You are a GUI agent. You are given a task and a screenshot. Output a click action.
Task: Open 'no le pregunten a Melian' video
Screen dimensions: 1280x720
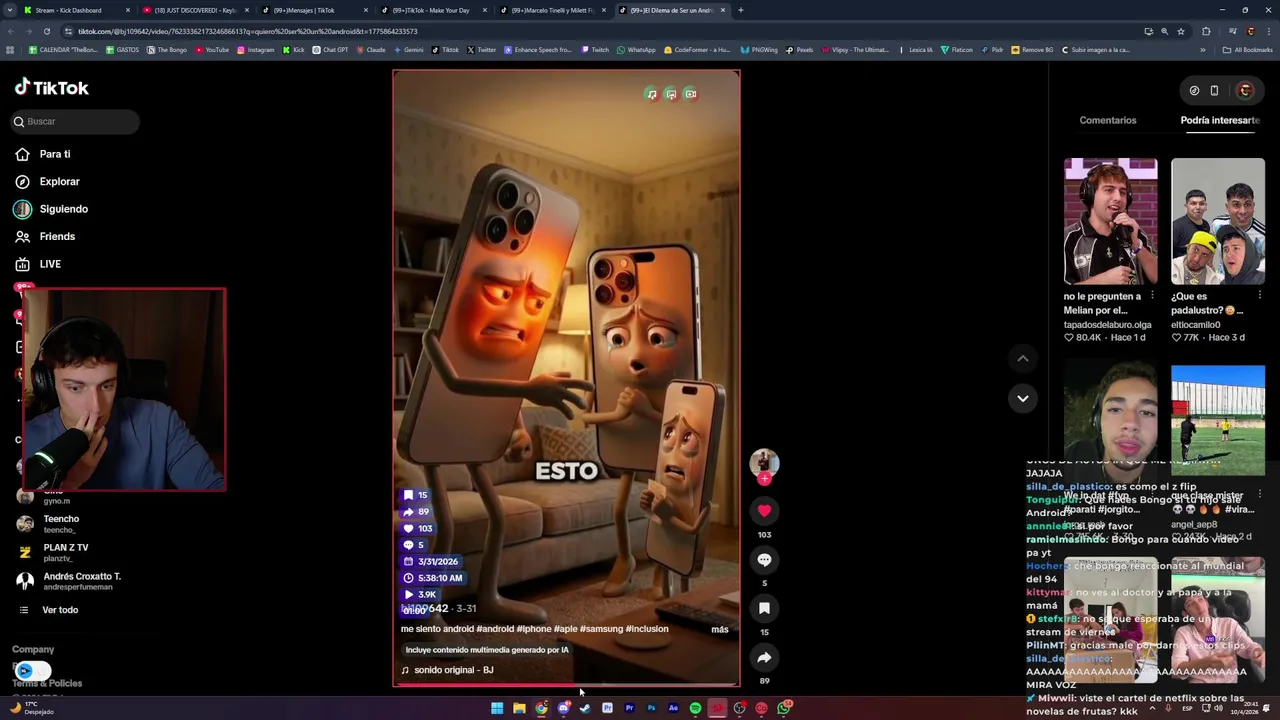point(1111,221)
